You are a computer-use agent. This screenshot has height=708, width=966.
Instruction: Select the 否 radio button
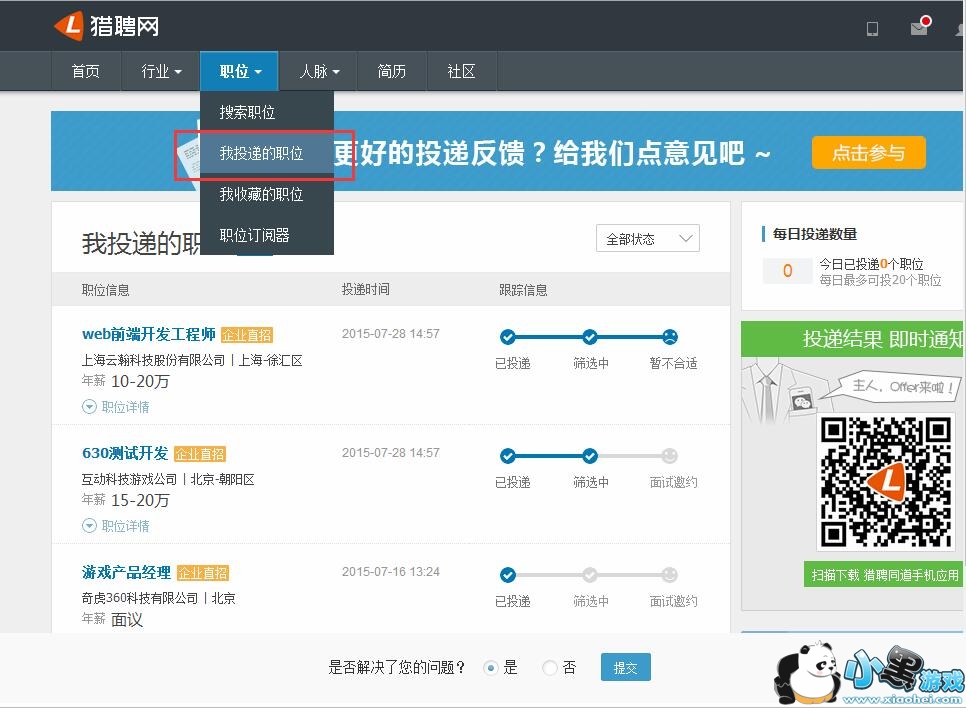coord(550,667)
